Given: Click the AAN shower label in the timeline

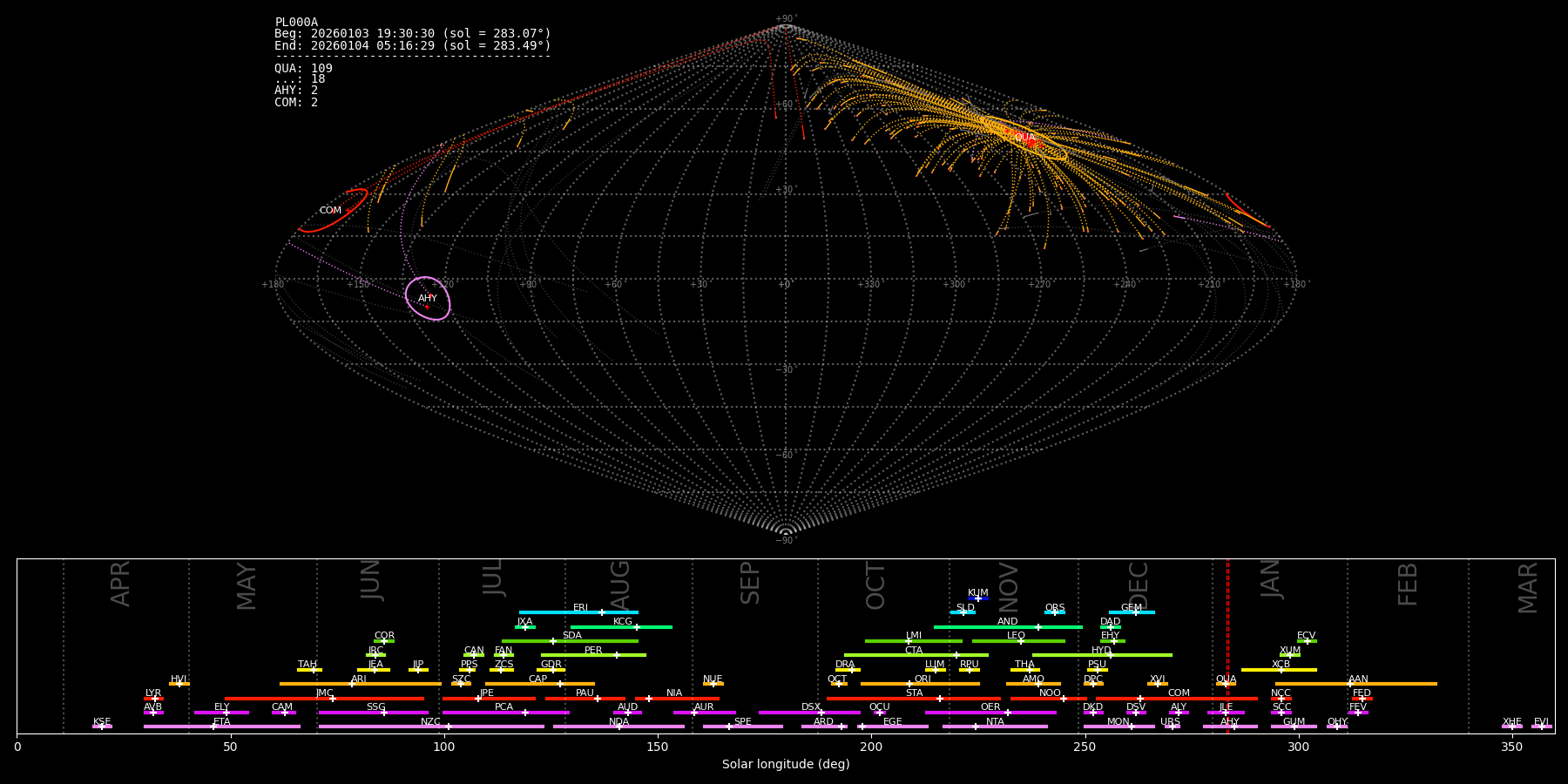Looking at the screenshot, I should click(1358, 679).
